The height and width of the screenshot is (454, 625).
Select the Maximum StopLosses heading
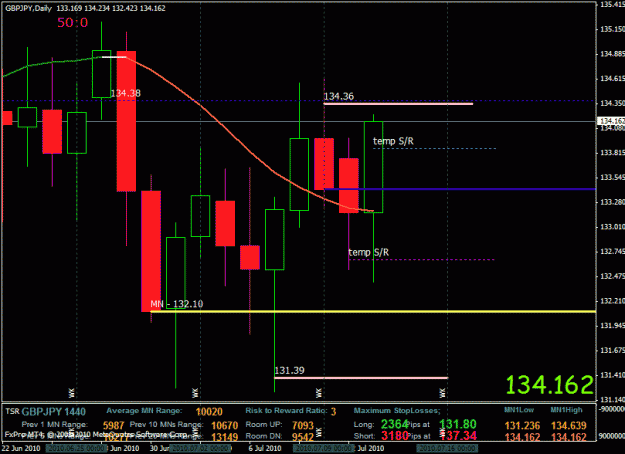(397, 411)
